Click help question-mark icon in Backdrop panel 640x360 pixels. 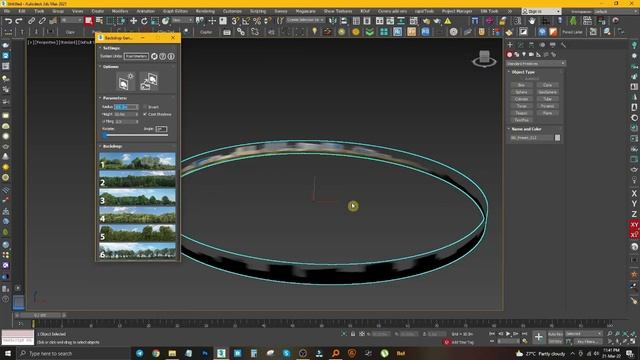(162, 56)
